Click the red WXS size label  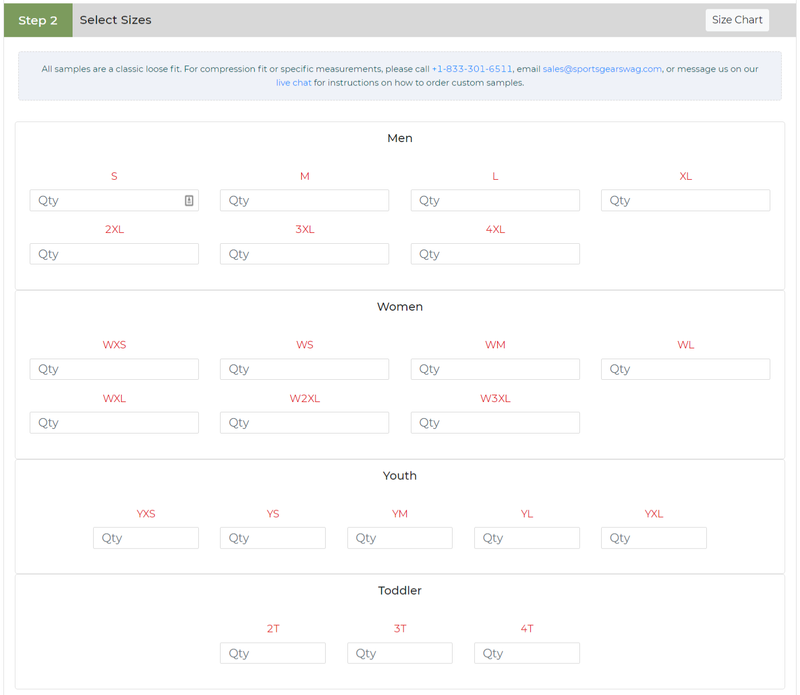pyautogui.click(x=114, y=345)
